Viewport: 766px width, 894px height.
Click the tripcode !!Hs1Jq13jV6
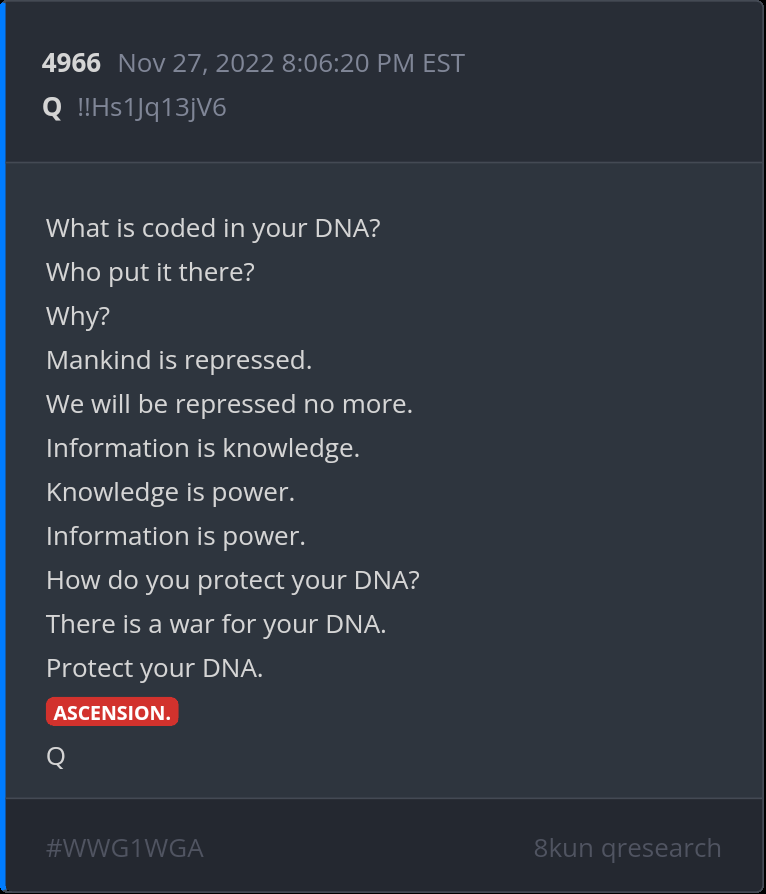(152, 107)
